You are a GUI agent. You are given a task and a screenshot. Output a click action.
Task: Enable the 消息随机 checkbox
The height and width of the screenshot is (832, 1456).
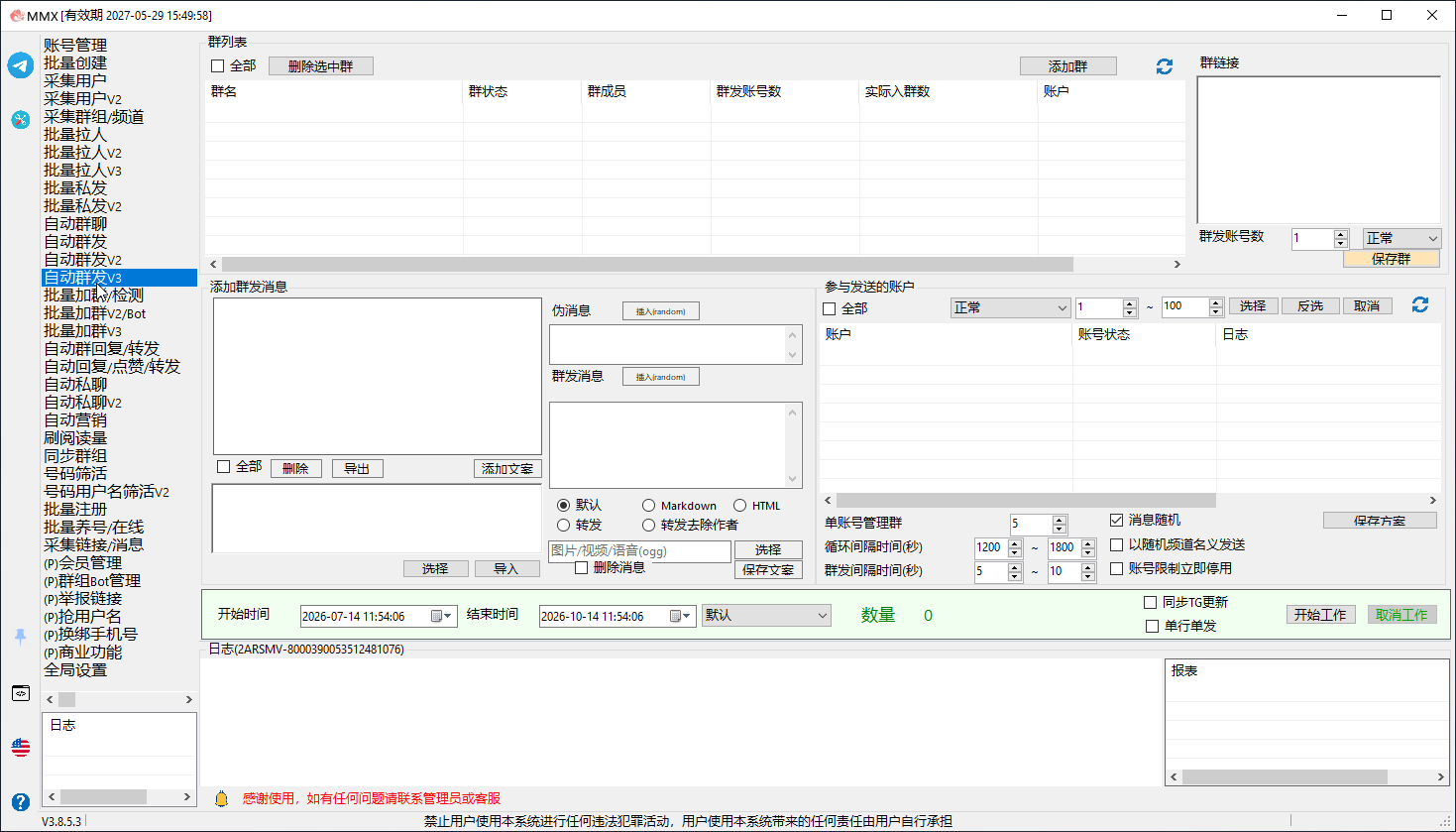[1117, 521]
